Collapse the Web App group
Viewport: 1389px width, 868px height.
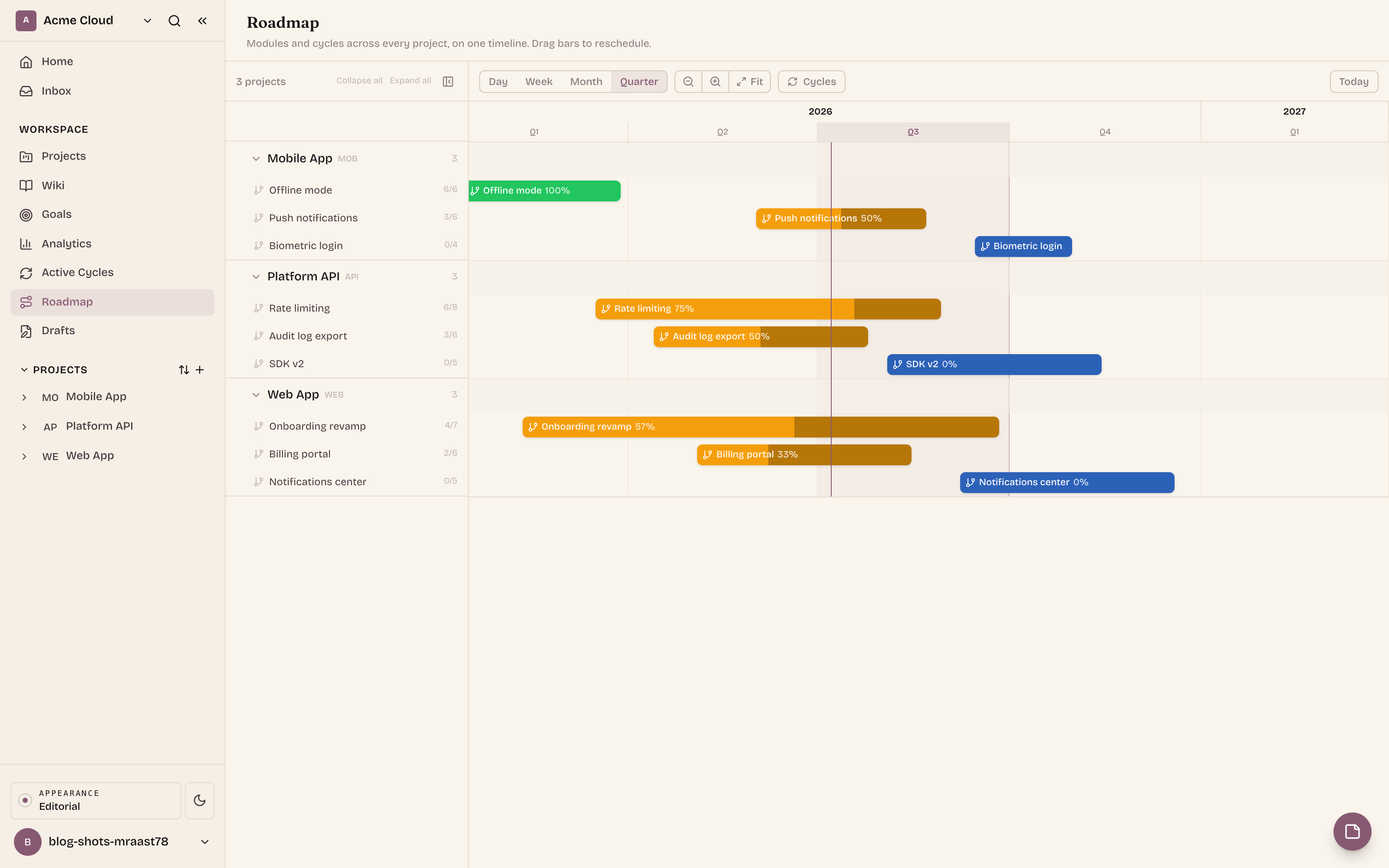(256, 395)
